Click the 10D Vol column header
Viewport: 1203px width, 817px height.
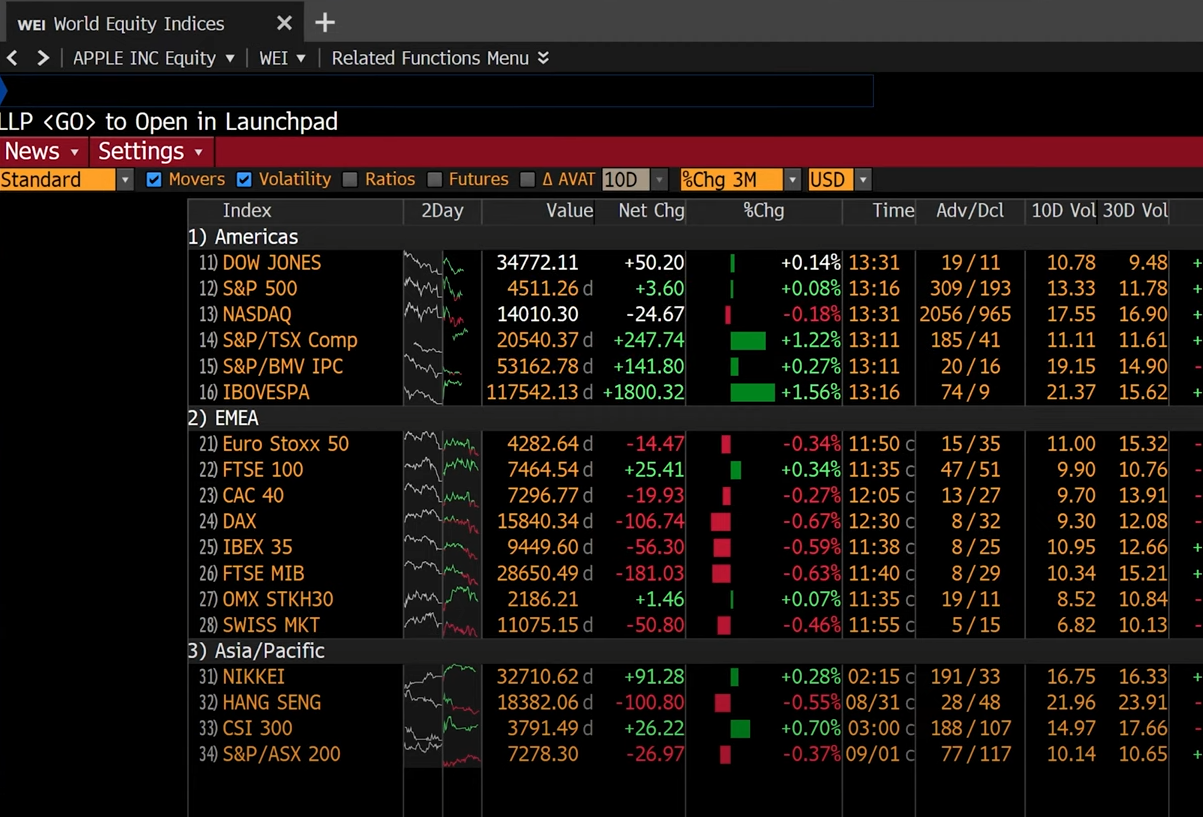pos(1062,211)
